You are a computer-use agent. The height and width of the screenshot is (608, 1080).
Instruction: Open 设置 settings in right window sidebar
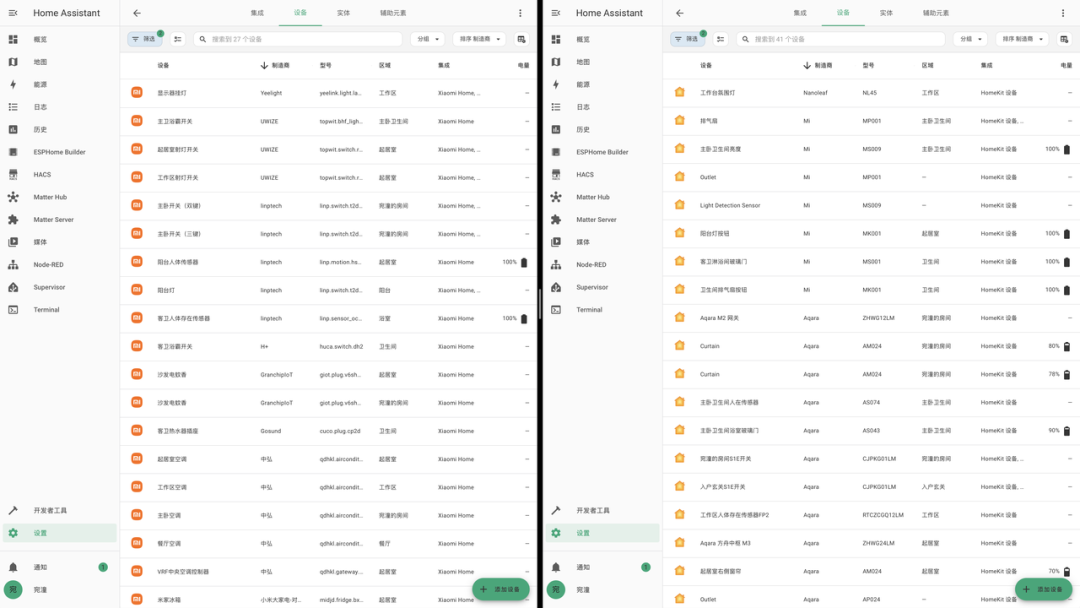[602, 533]
